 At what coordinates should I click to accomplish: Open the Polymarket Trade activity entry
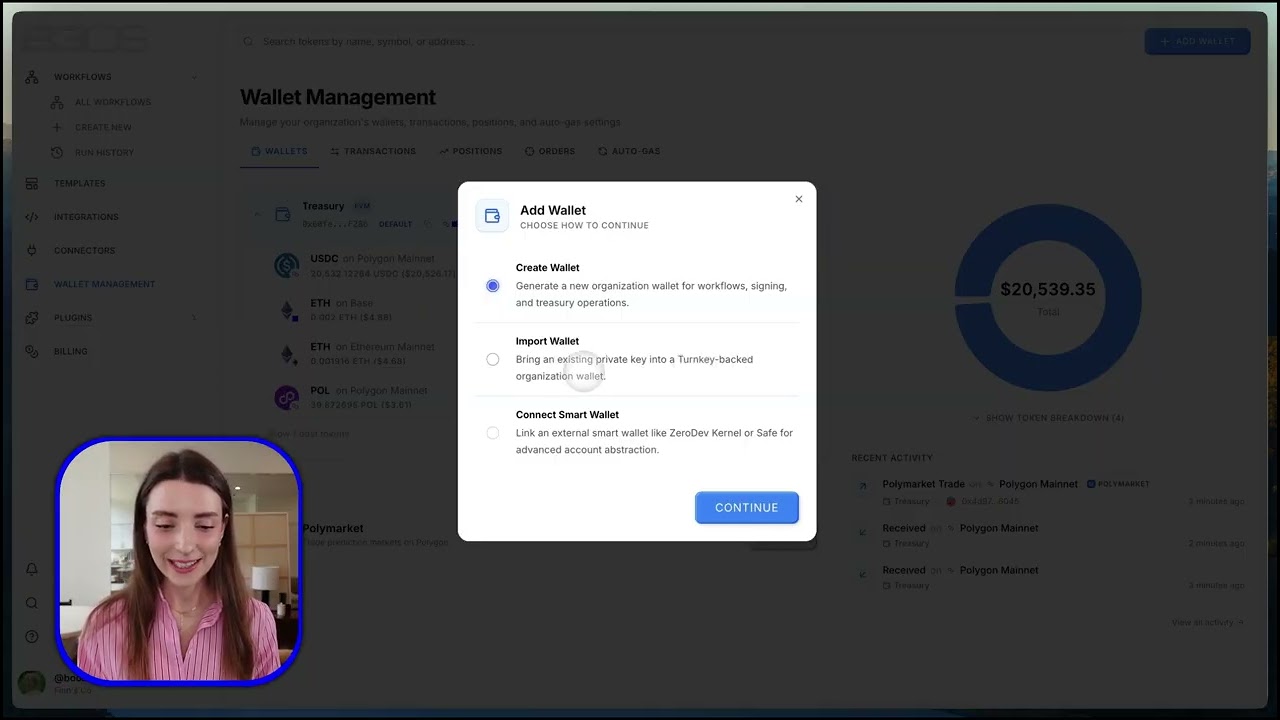[x=1048, y=492]
